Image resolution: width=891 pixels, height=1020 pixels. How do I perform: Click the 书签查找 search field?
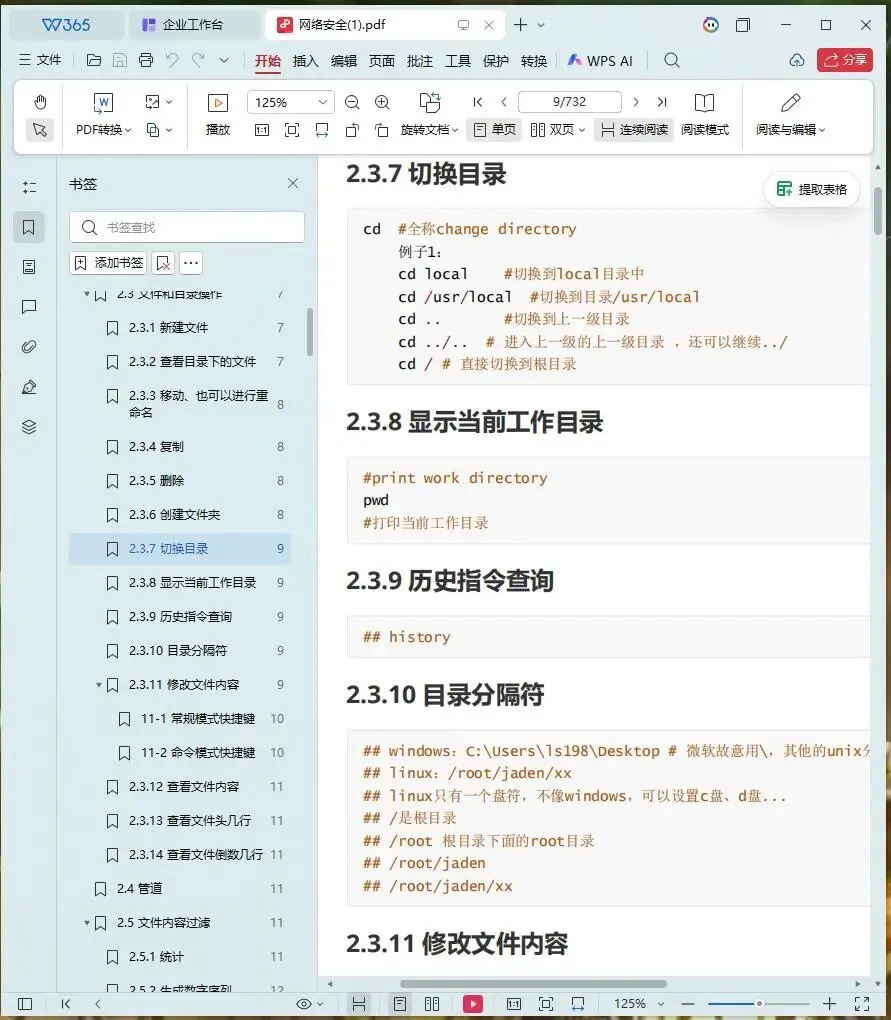[187, 227]
